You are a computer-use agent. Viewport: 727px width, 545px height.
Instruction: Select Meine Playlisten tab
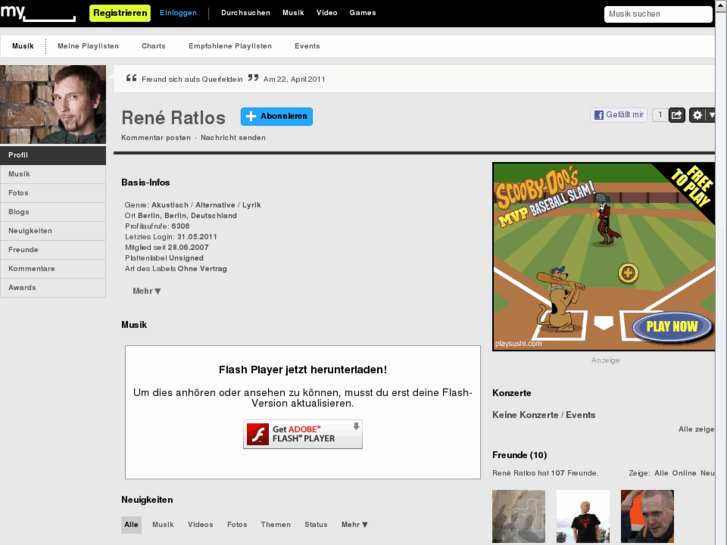pyautogui.click(x=88, y=46)
